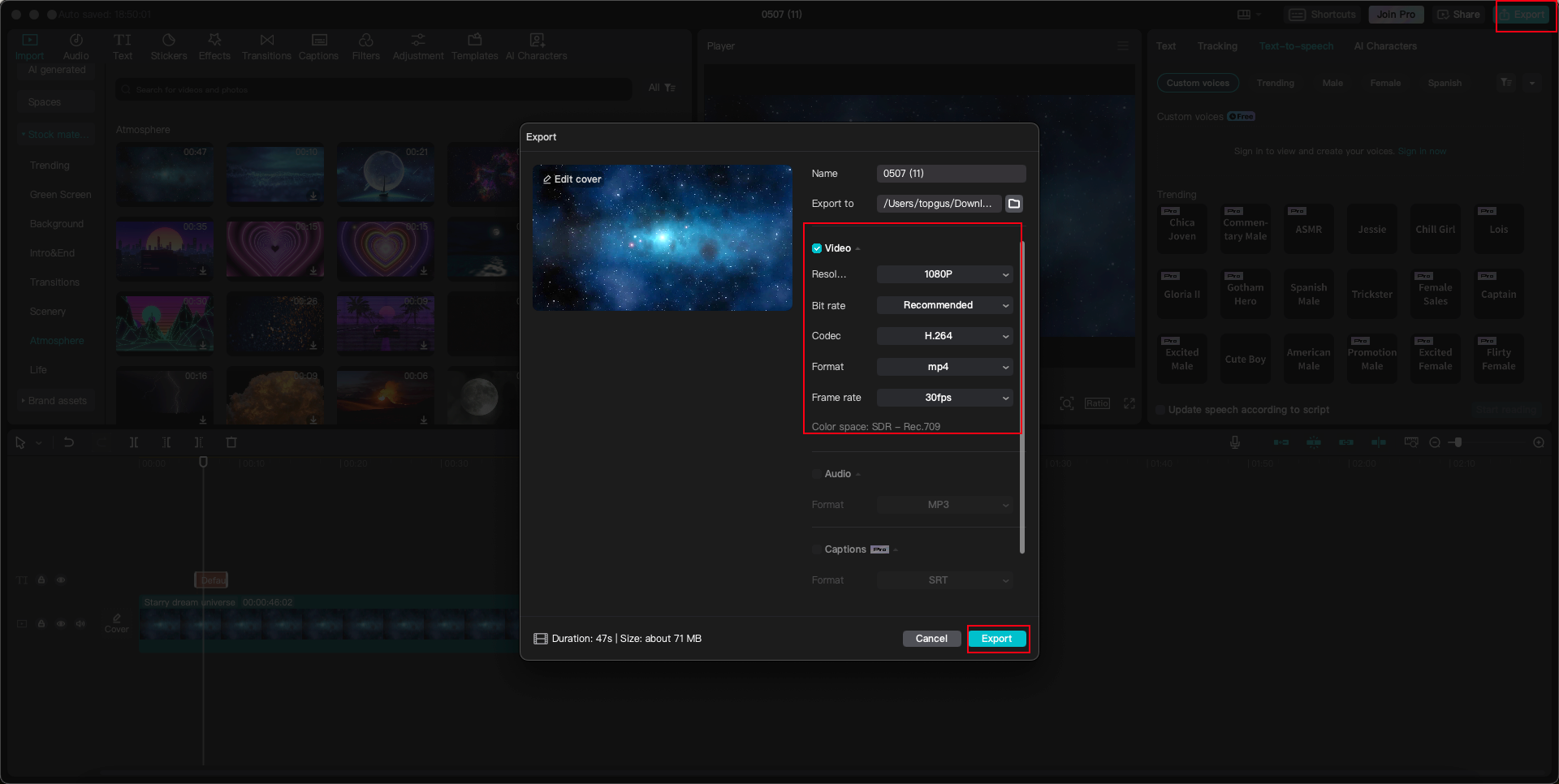Click the Delete left tool in timeline toolbar

[166, 442]
